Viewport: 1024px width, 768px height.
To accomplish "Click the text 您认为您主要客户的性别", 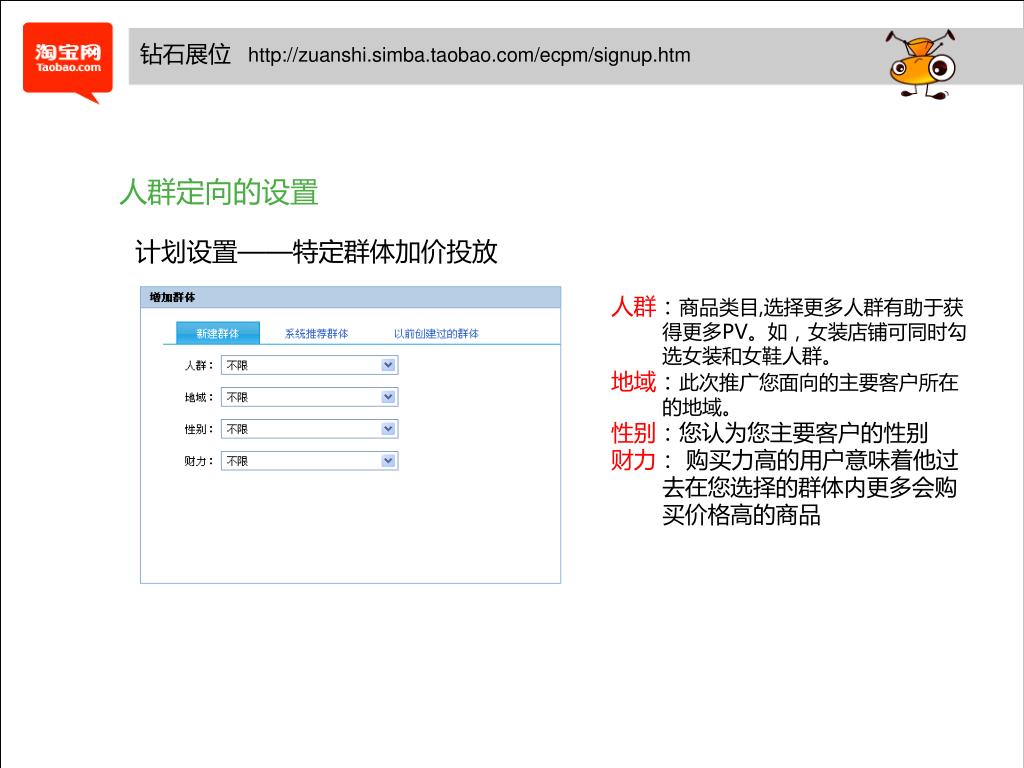I will tap(803, 432).
